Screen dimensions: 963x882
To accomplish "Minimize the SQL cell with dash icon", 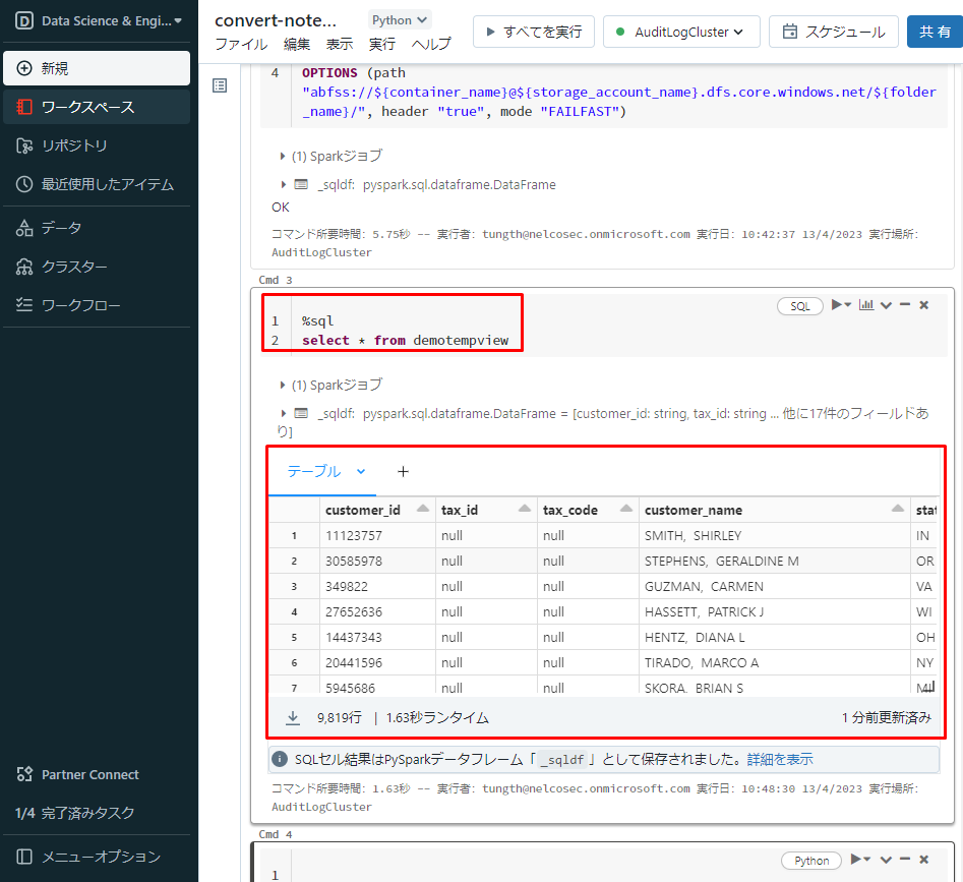I will (x=905, y=305).
